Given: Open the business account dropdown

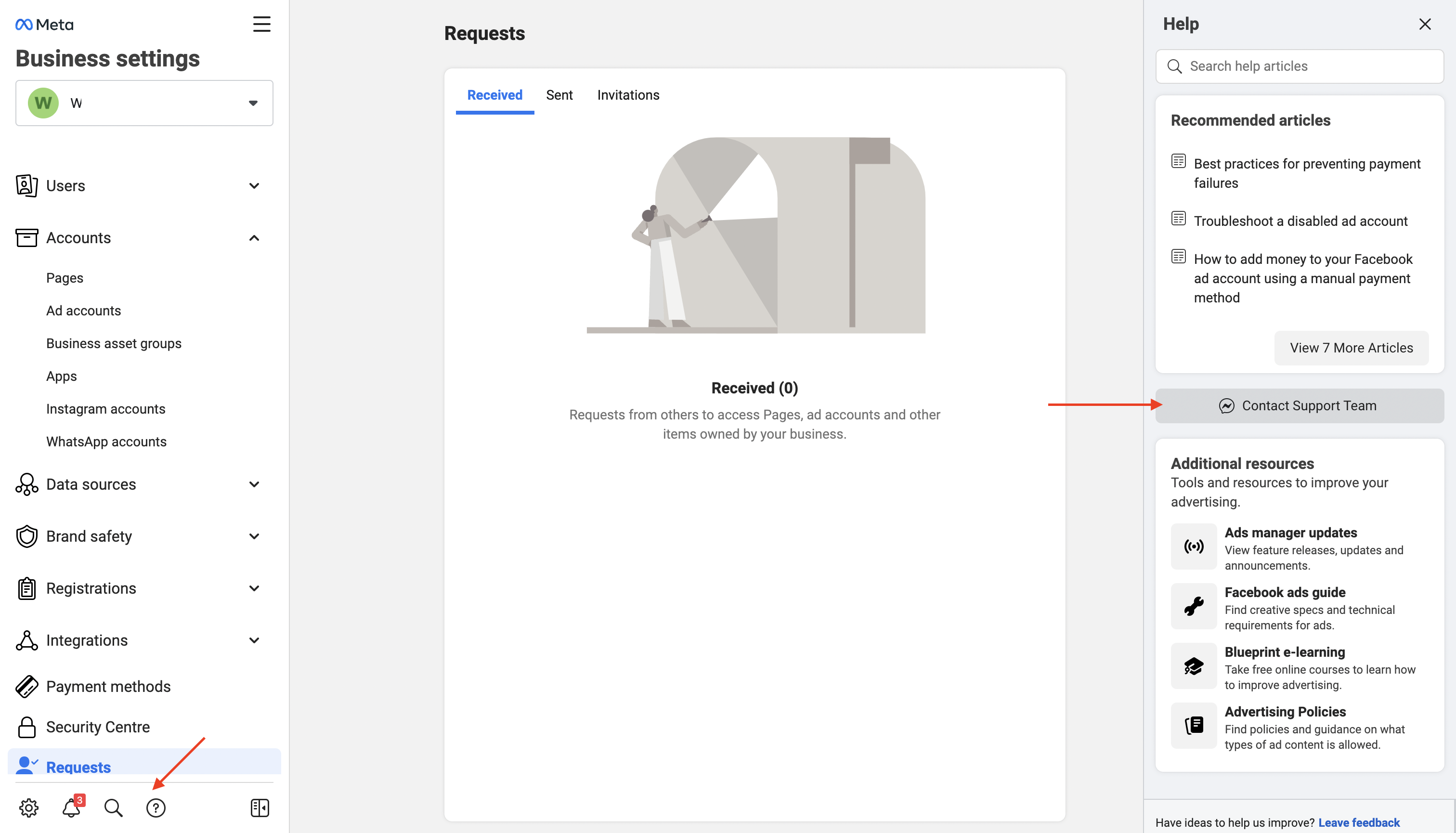Looking at the screenshot, I should 144,103.
